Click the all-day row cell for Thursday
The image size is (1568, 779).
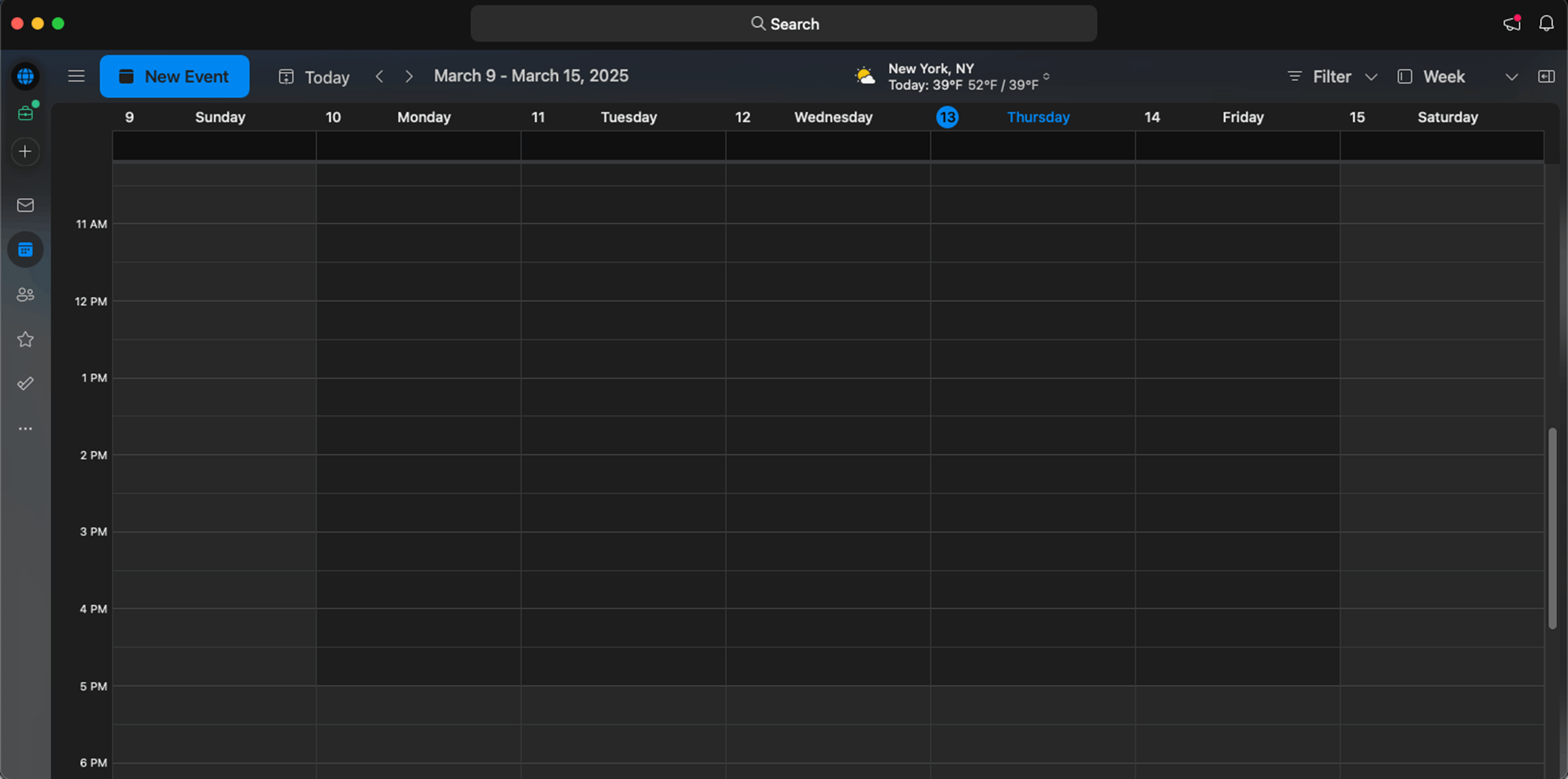(1033, 145)
